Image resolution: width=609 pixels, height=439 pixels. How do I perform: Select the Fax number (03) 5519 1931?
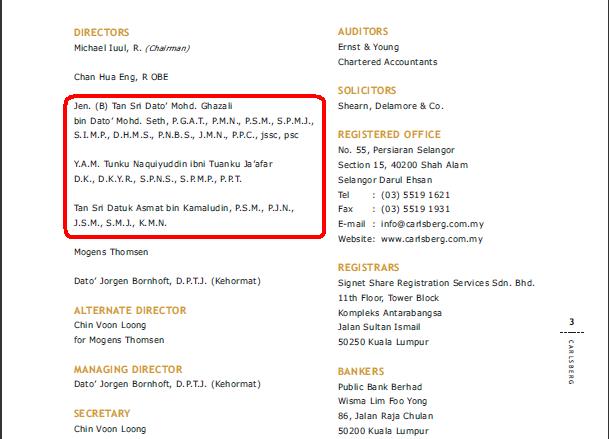[x=415, y=209]
